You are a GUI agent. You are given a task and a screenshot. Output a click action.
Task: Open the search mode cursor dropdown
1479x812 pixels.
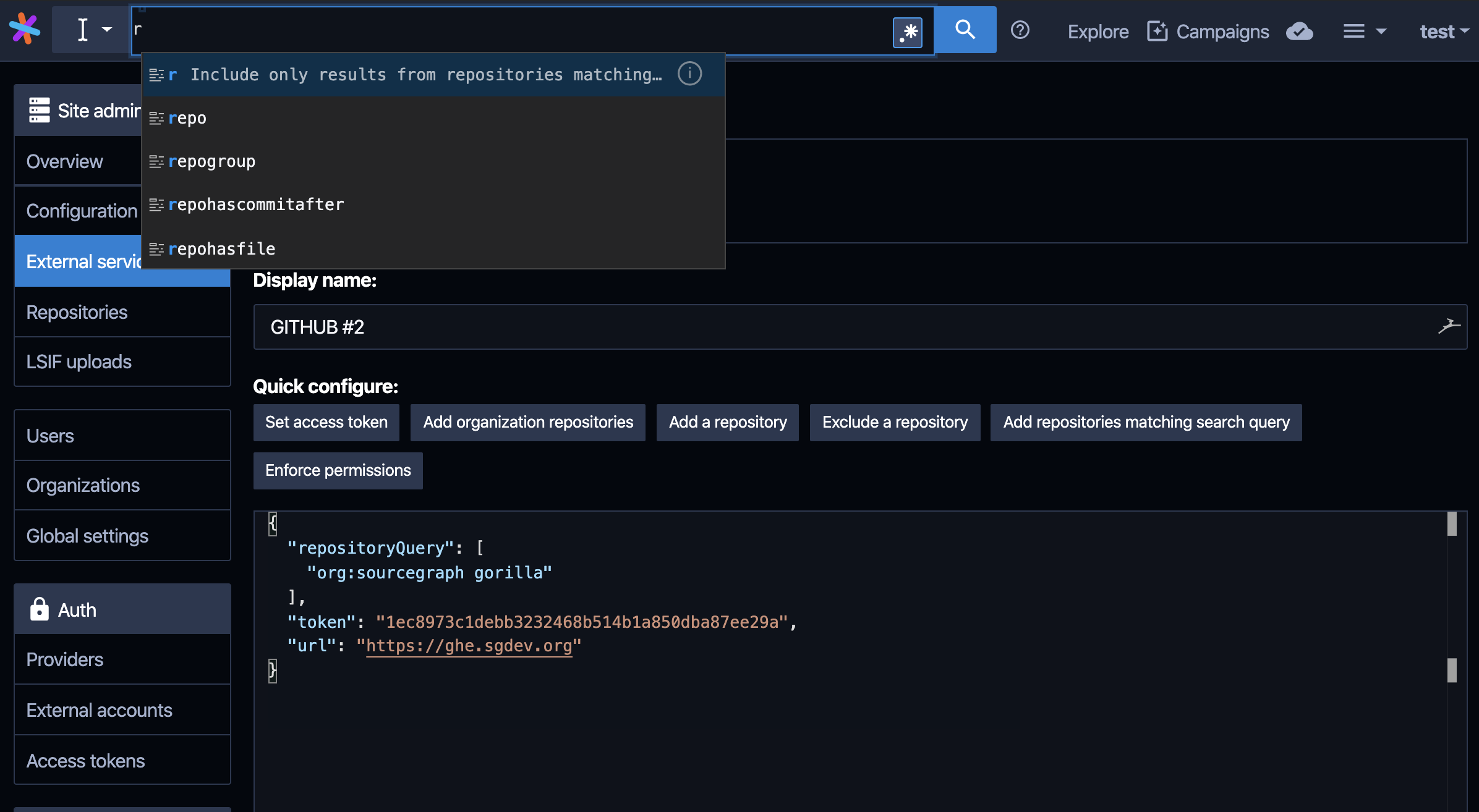tap(93, 30)
